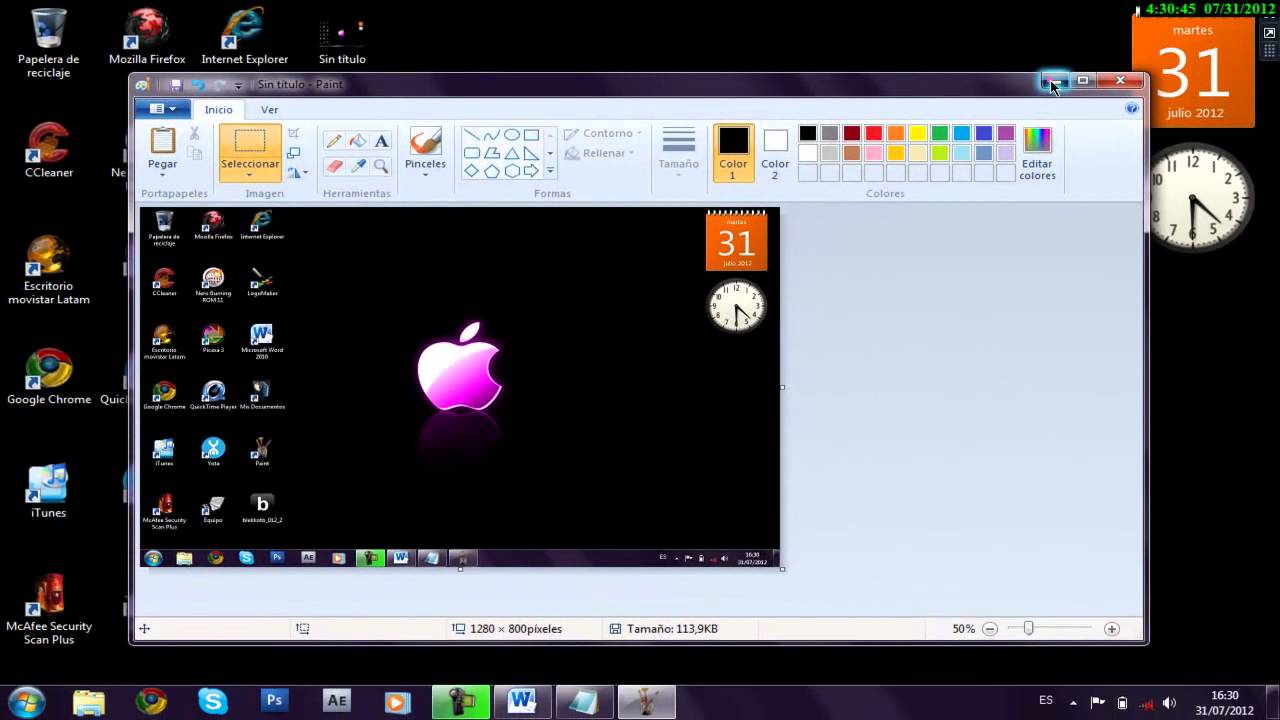The image size is (1280, 720).
Task: Choose the Diamond shape in Formas
Action: click(x=471, y=171)
